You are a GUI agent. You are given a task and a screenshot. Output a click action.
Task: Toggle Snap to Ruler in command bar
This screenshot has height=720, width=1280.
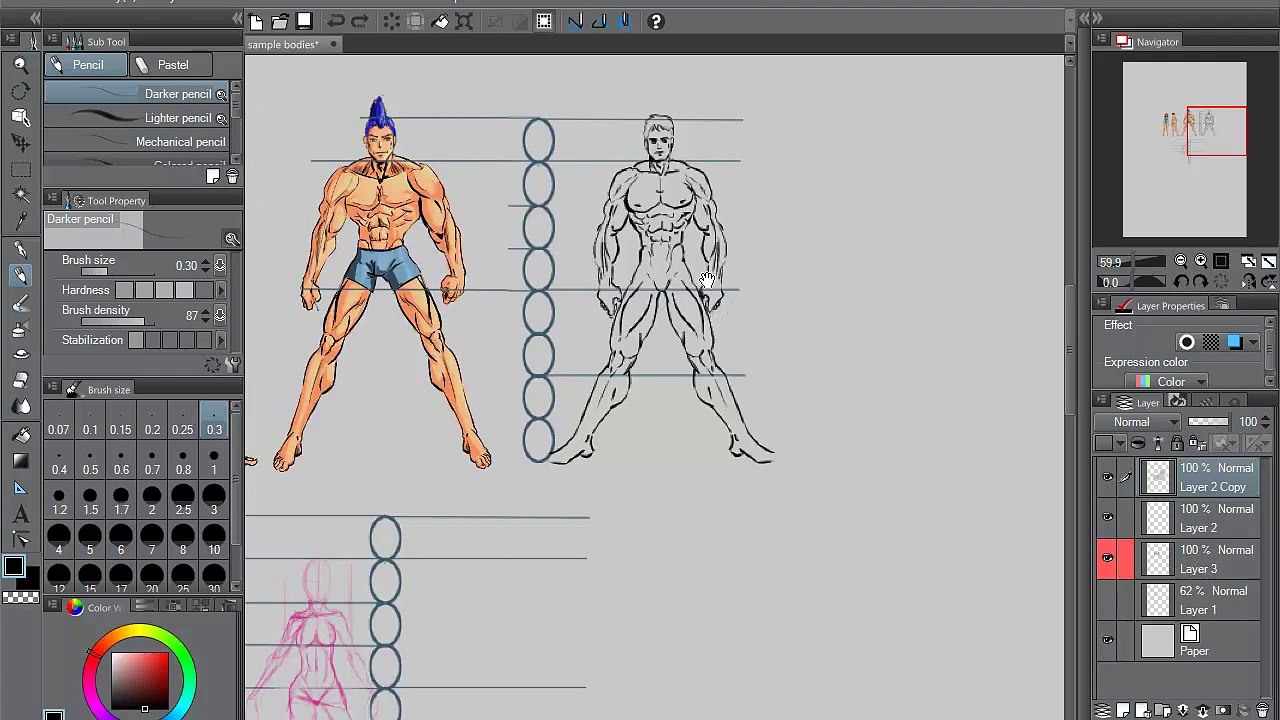[x=575, y=21]
